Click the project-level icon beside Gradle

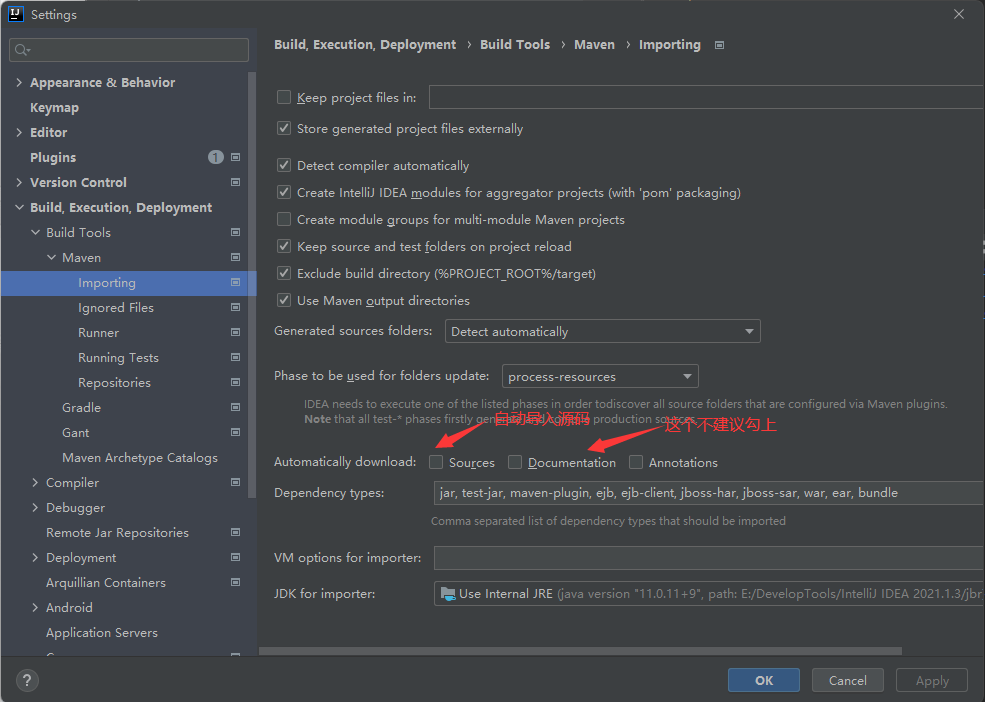(236, 407)
